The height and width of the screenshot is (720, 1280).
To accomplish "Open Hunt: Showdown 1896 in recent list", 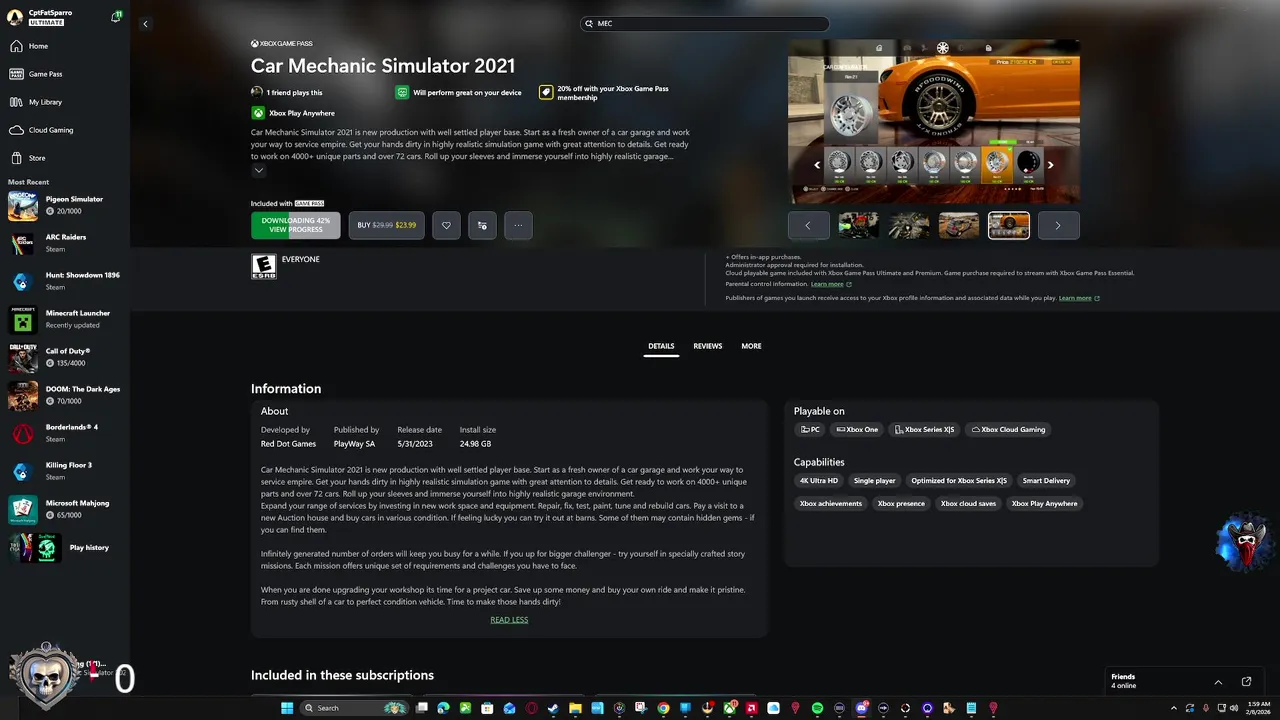I will point(65,281).
